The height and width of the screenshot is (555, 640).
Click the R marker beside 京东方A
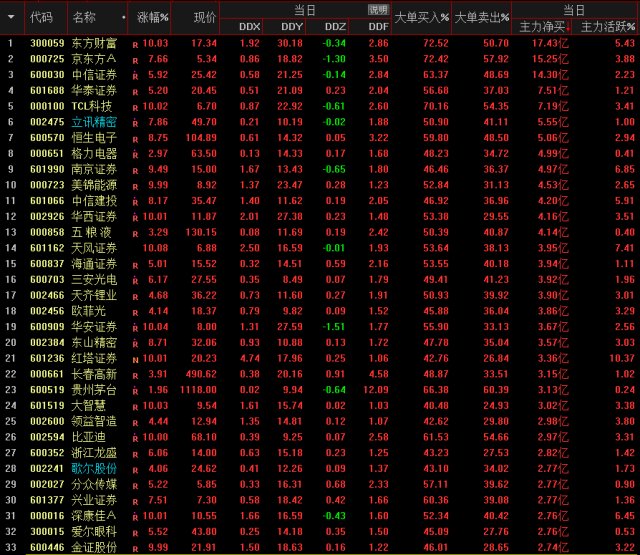(135, 61)
